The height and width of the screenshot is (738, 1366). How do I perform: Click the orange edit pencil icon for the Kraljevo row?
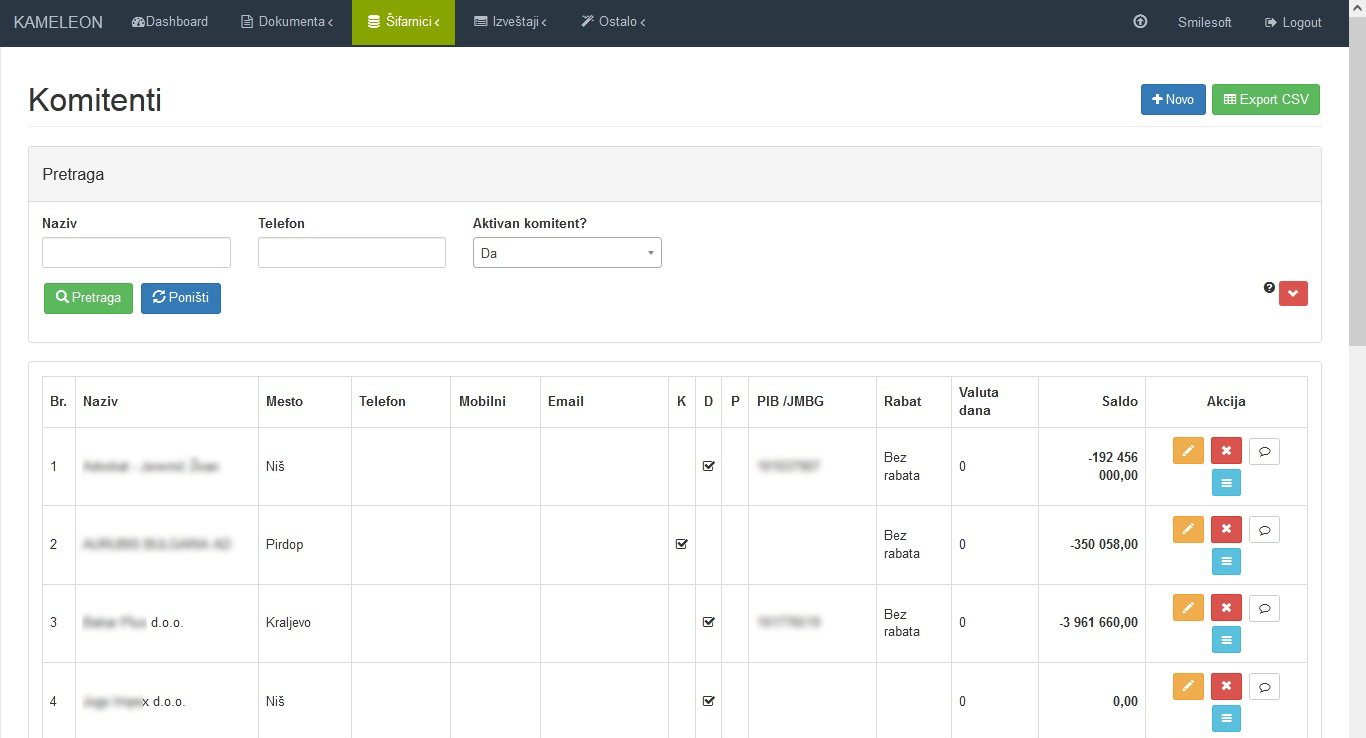pyautogui.click(x=1187, y=608)
